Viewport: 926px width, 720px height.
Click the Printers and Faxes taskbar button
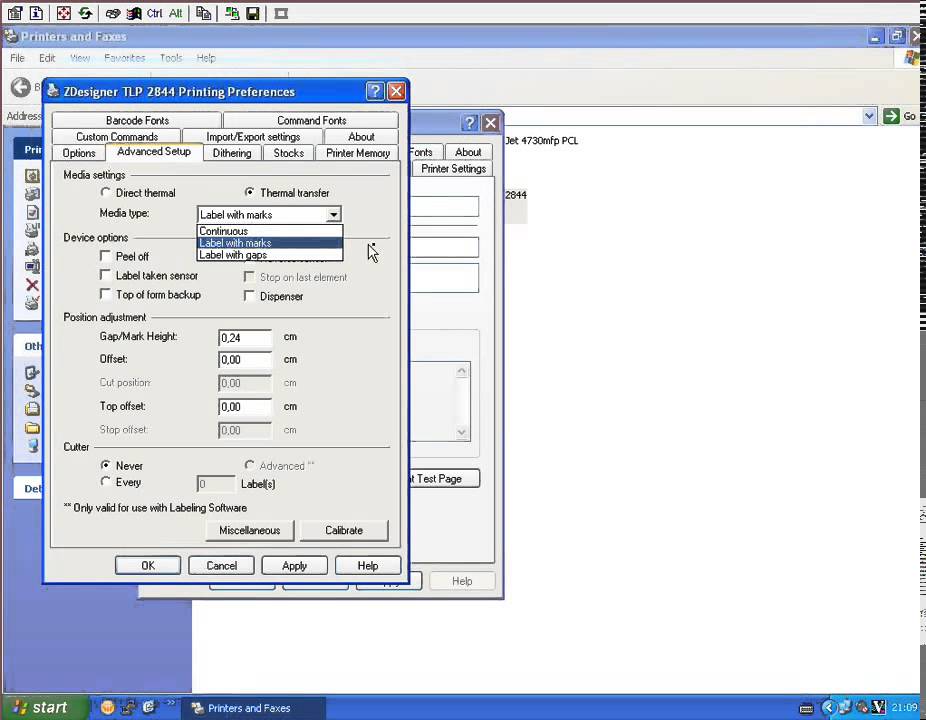pyautogui.click(x=253, y=708)
